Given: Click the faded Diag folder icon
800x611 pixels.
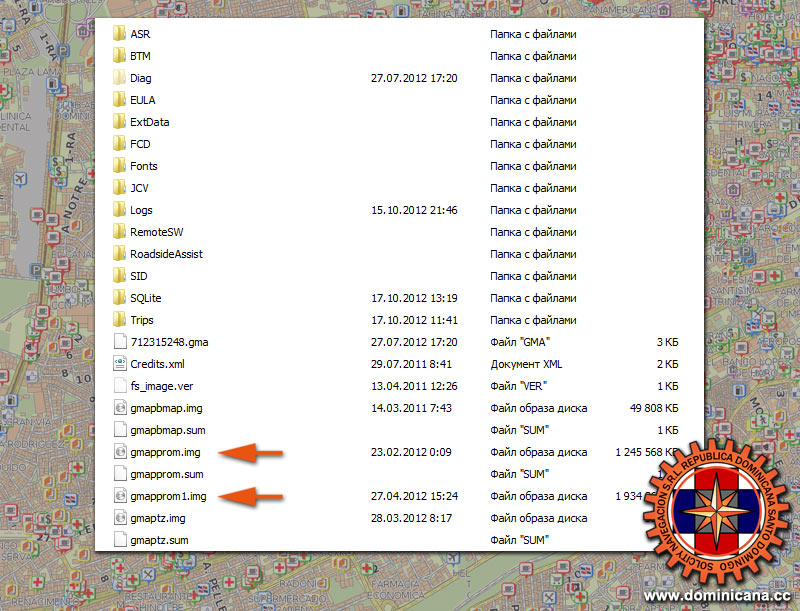Looking at the screenshot, I should click(119, 78).
